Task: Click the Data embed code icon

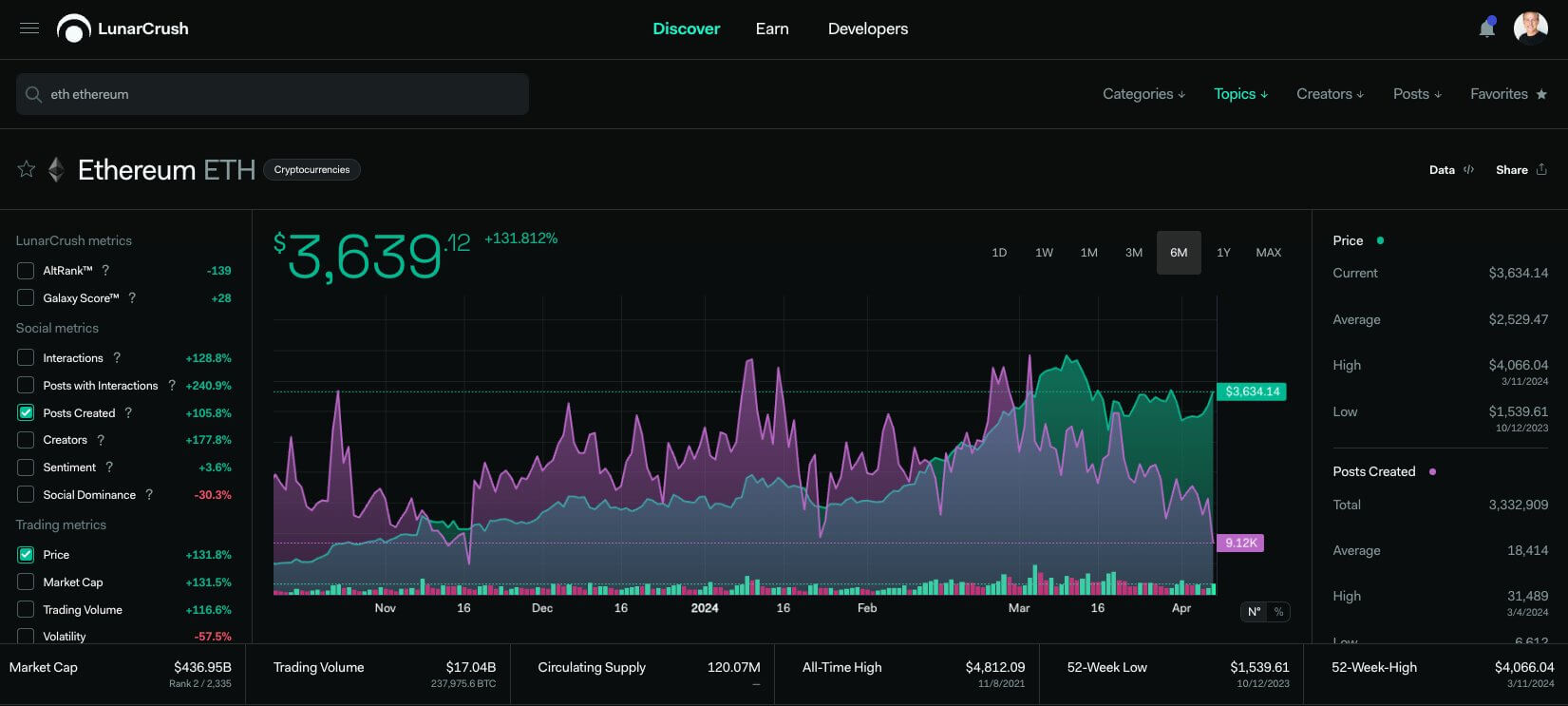Action: pyautogui.click(x=1468, y=170)
